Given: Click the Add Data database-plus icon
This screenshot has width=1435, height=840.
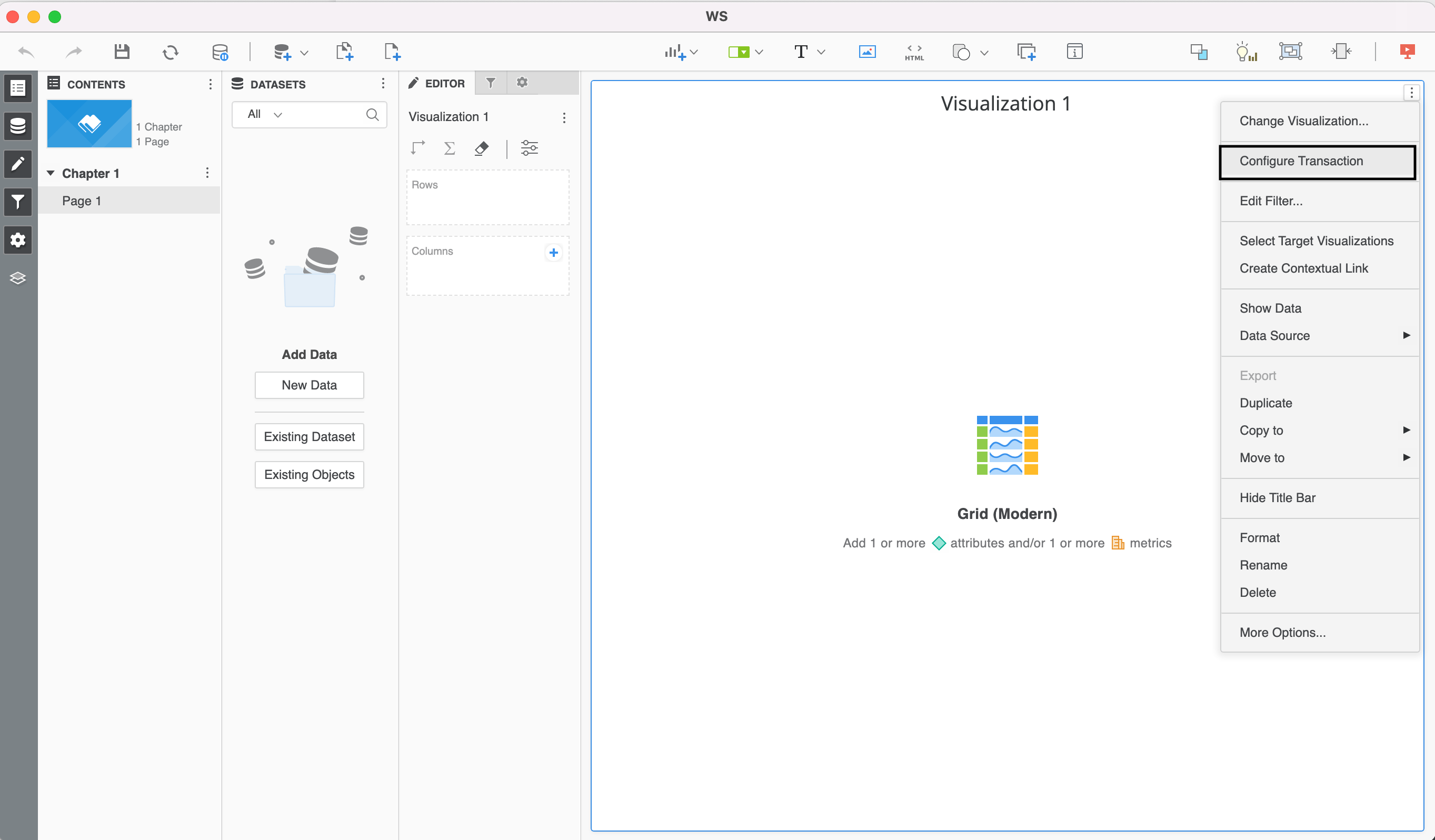Looking at the screenshot, I should coord(282,52).
